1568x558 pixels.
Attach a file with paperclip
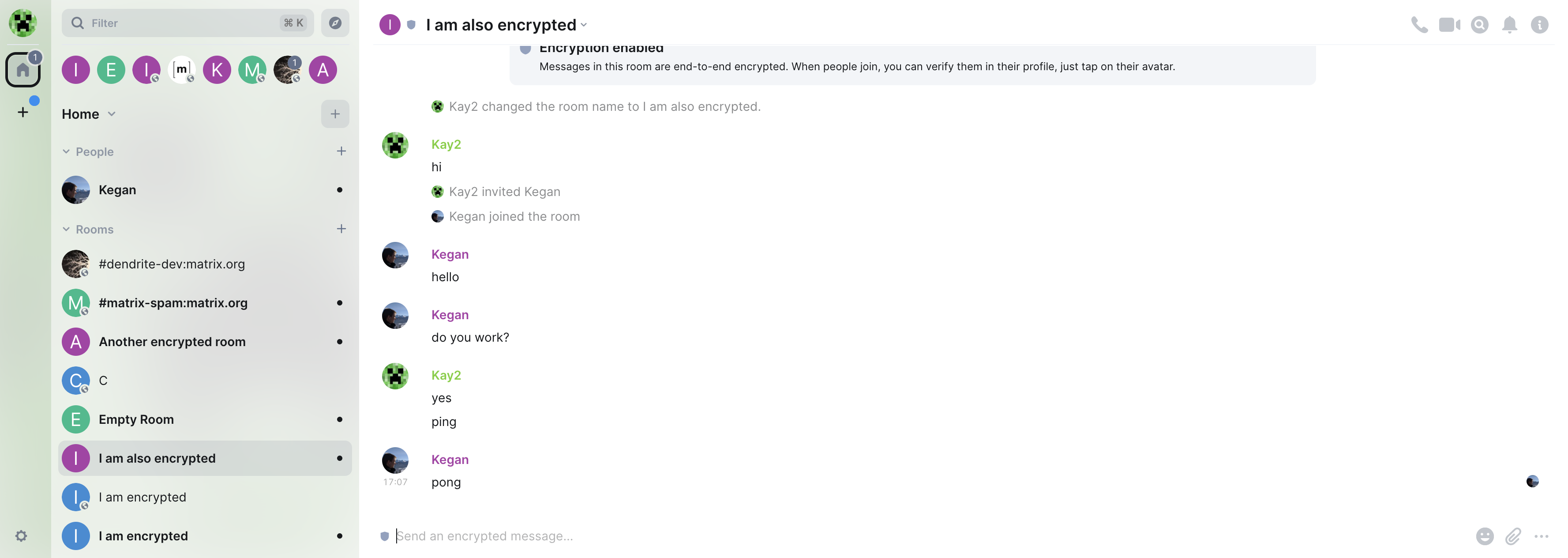(x=1513, y=536)
